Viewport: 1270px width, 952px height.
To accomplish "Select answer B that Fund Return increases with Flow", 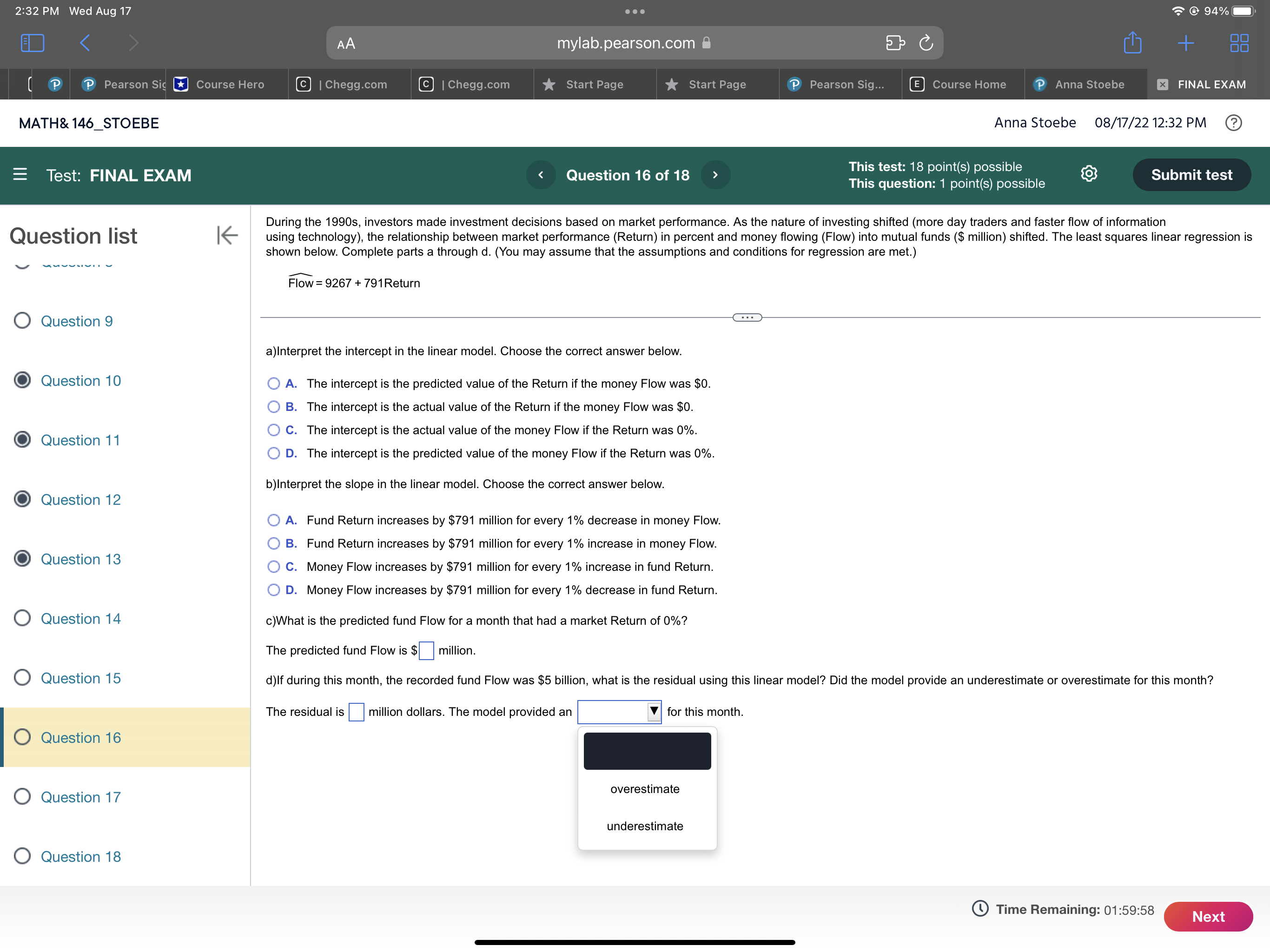I will point(274,543).
